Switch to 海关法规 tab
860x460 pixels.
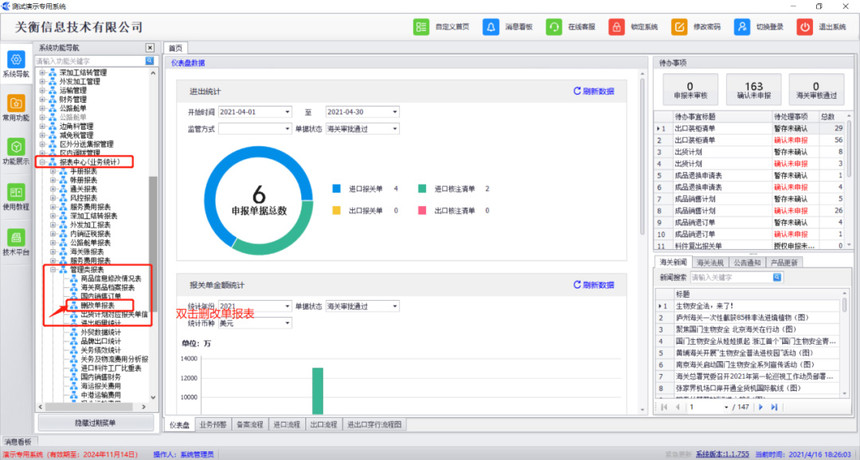click(x=710, y=263)
